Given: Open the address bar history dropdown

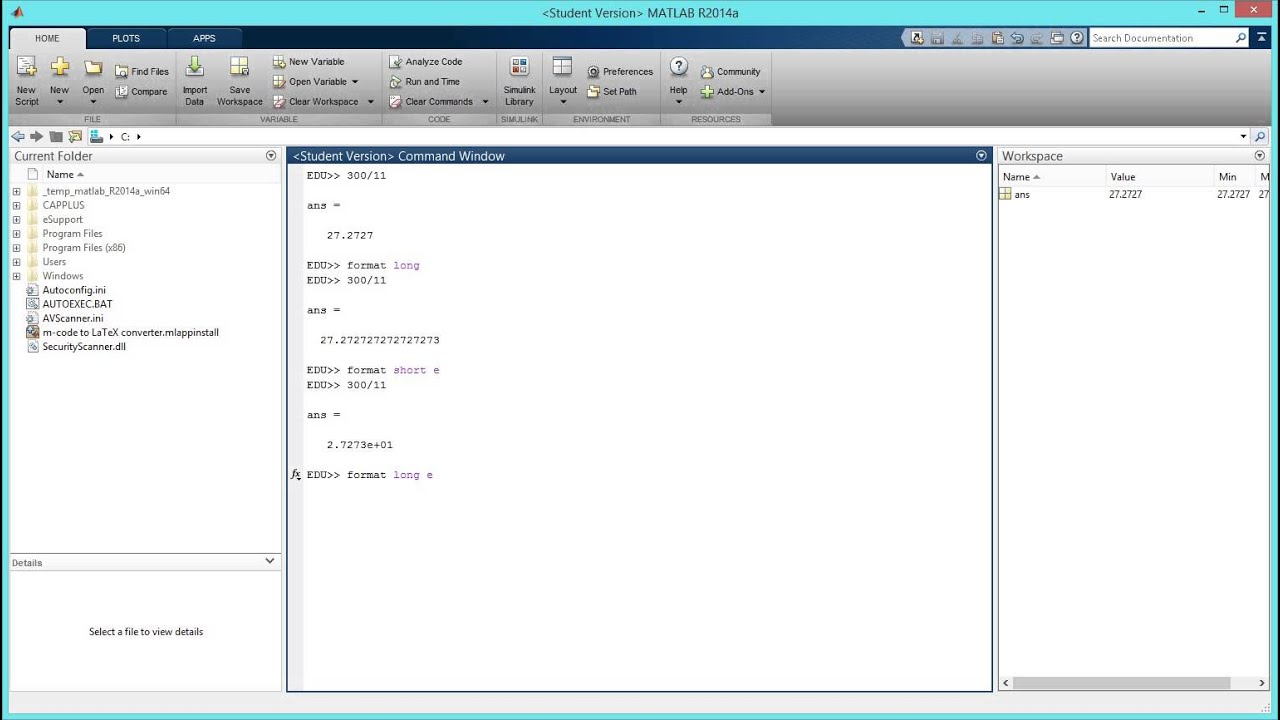Looking at the screenshot, I should point(1243,136).
